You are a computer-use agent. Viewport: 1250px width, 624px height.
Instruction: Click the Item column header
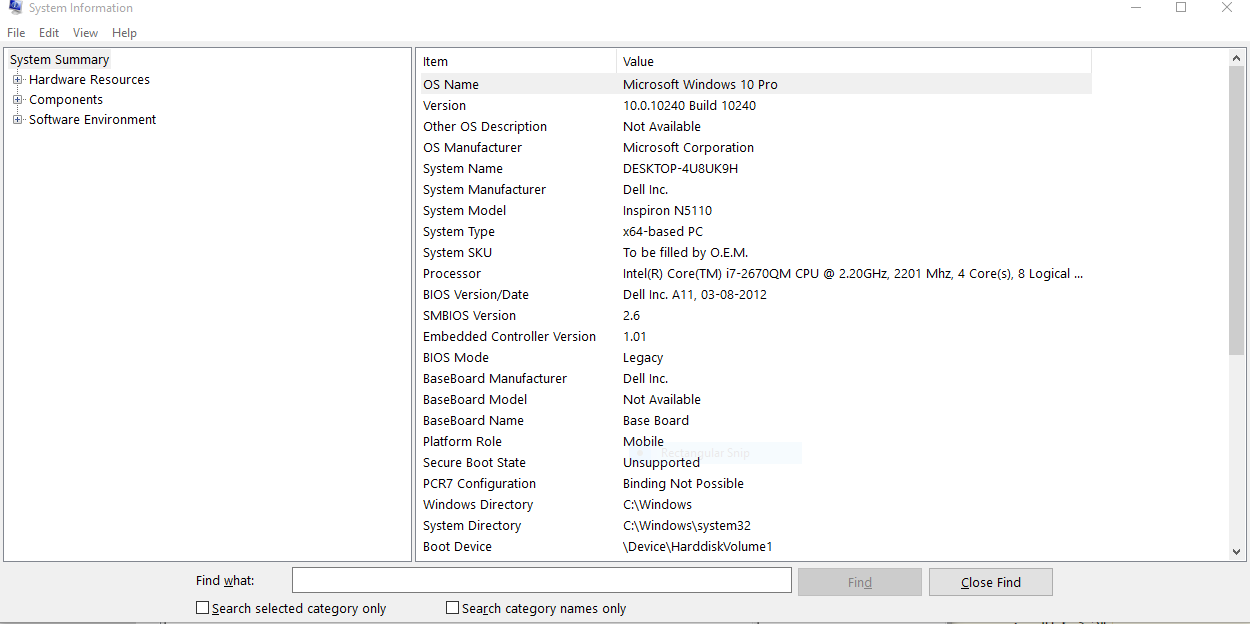click(x=516, y=62)
